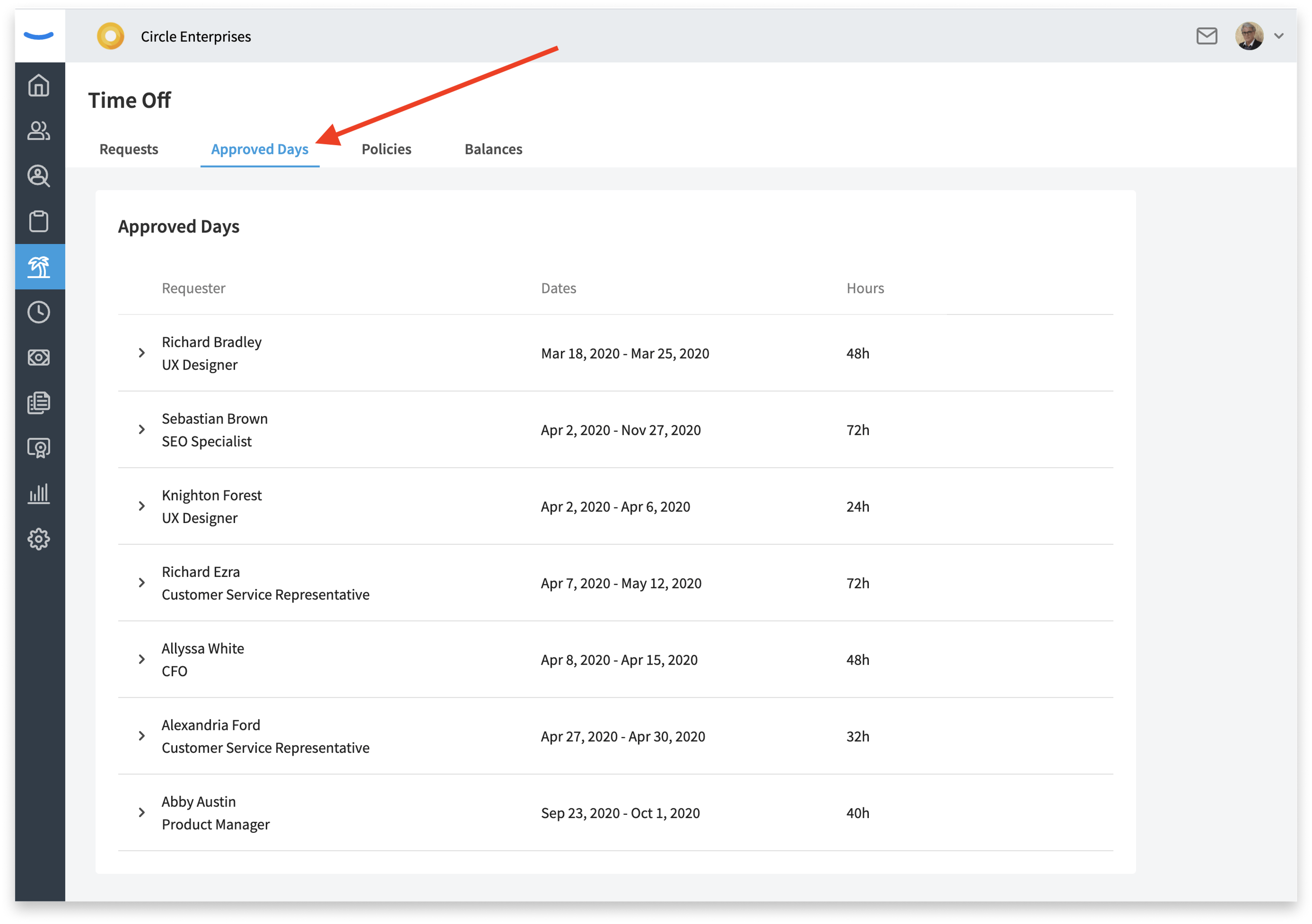Image resolution: width=1312 pixels, height=924 pixels.
Task: Click the Requester column header
Action: 194,288
